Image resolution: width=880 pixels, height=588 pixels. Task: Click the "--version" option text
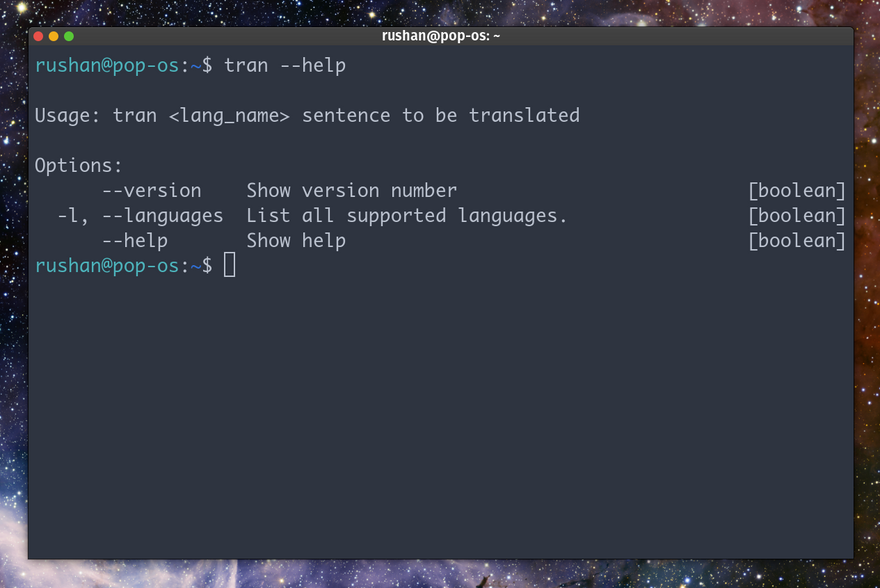(151, 191)
